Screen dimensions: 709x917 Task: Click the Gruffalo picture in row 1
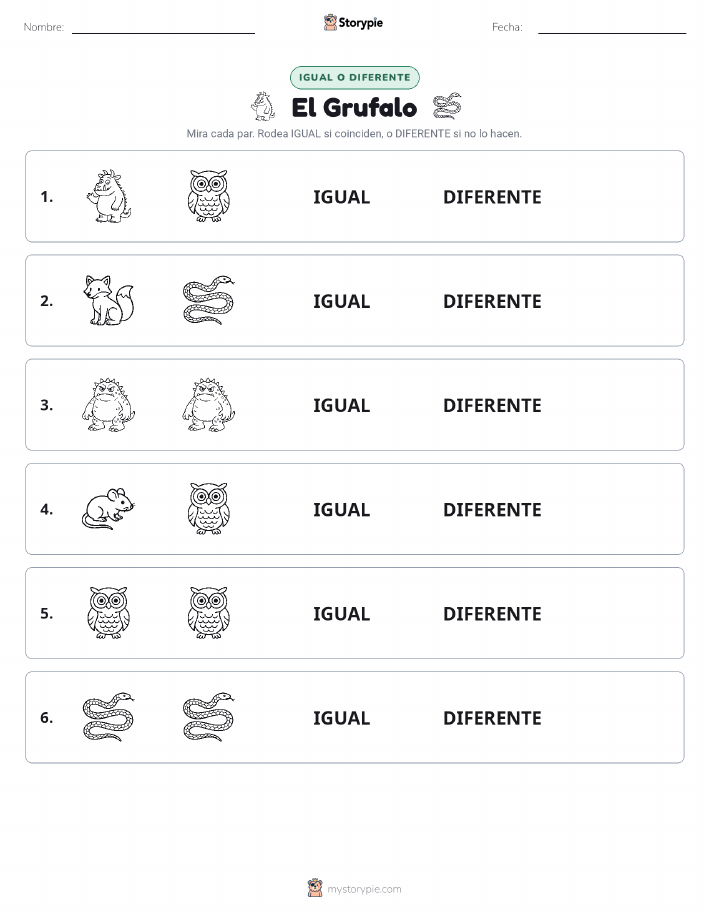pos(109,196)
